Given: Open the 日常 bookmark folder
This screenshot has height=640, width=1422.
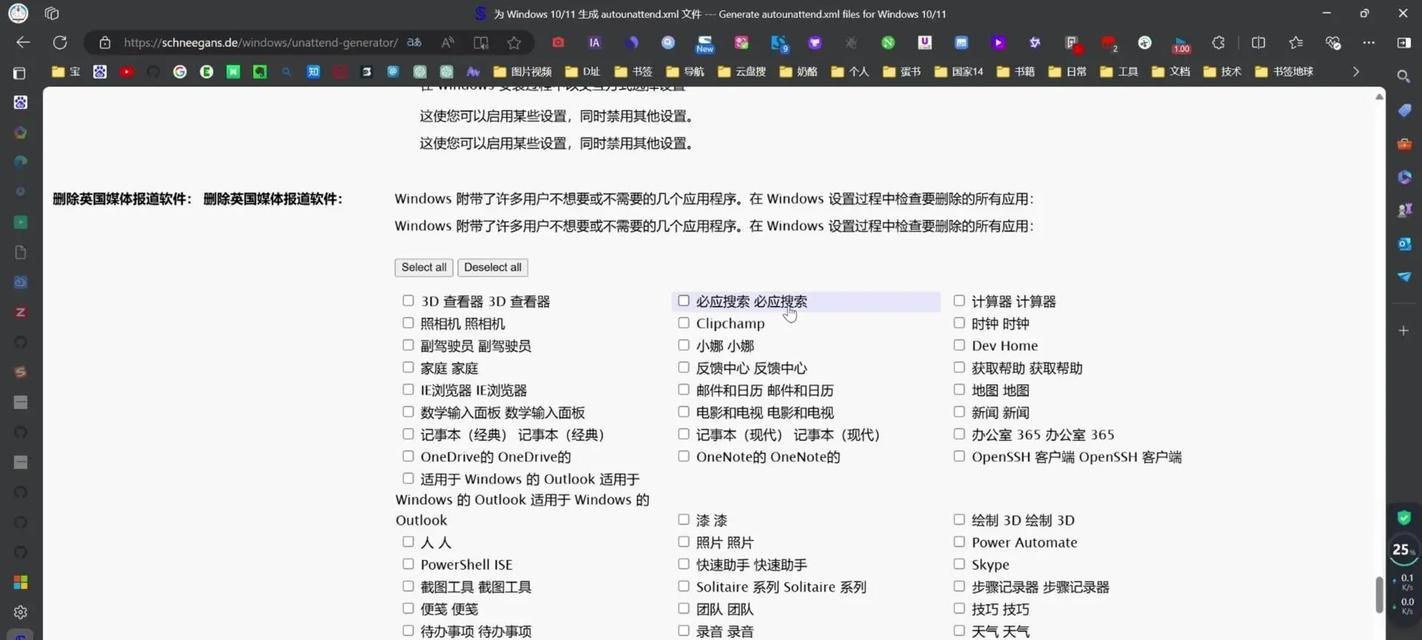Looking at the screenshot, I should (x=1067, y=72).
